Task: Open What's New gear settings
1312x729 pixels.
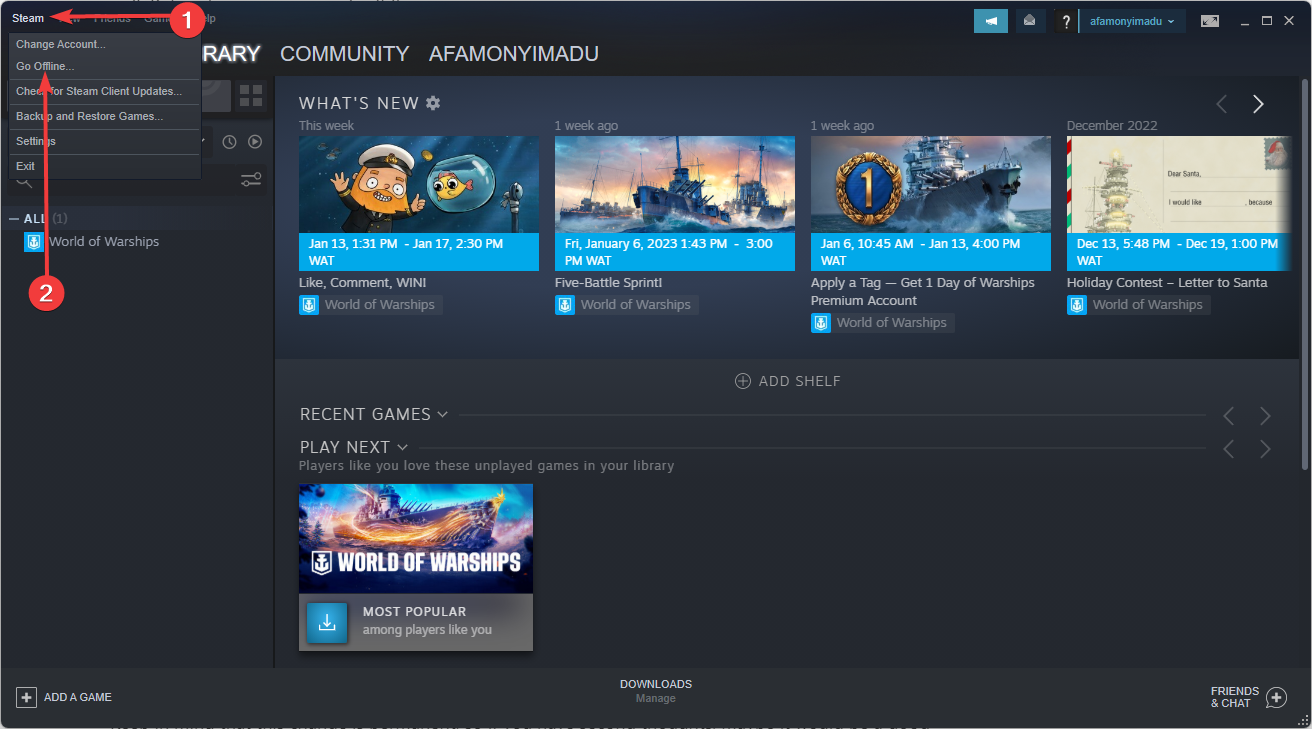Action: coord(433,103)
